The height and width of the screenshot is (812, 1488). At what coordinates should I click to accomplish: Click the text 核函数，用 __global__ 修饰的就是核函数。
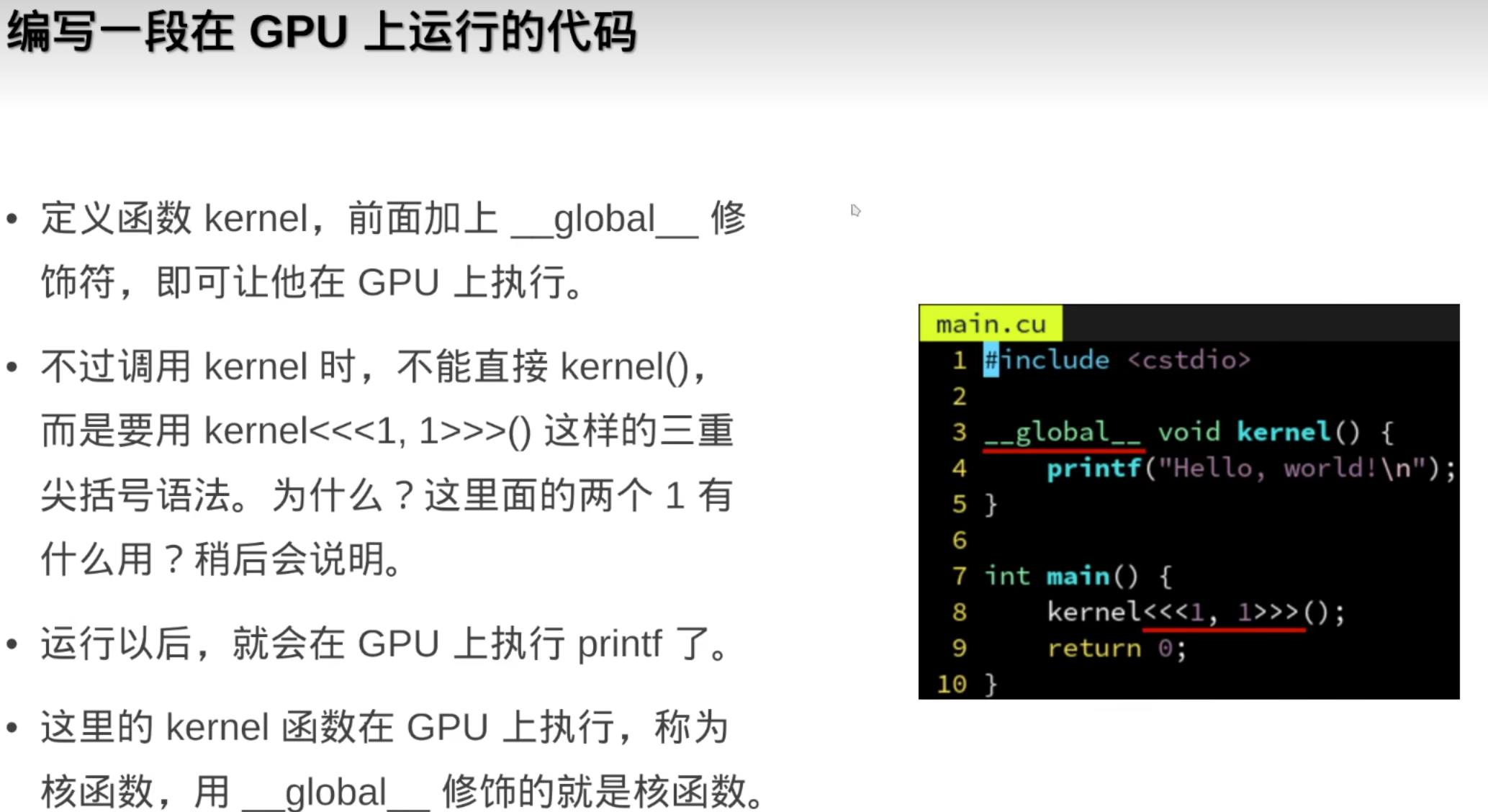pos(403,792)
